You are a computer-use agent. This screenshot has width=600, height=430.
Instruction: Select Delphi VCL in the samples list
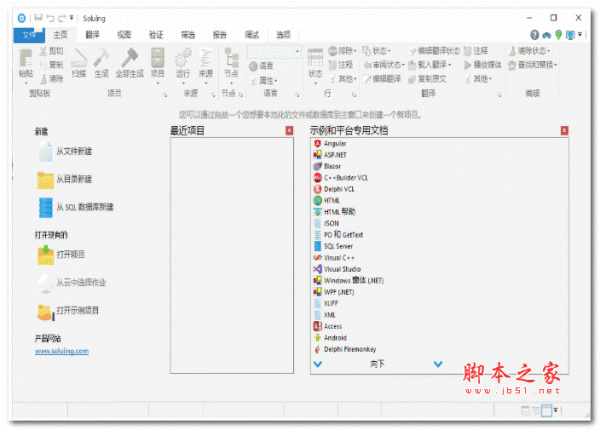pyautogui.click(x=334, y=189)
